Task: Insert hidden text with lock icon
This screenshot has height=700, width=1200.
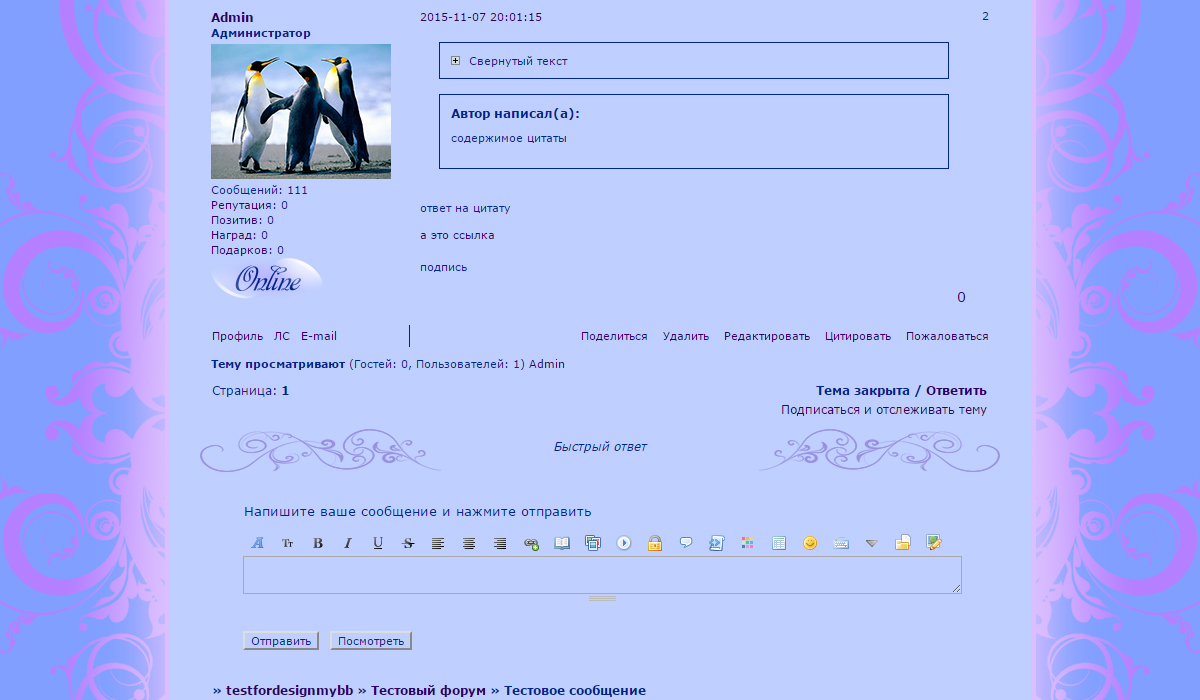Action: point(655,543)
